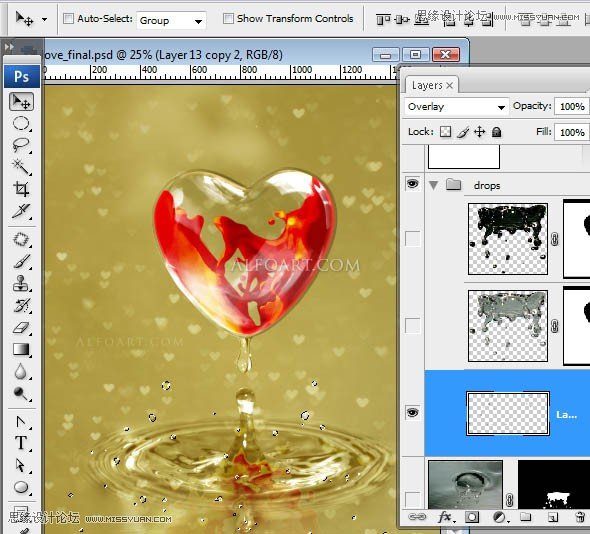Collapse the drops group triangle
This screenshot has height=534, width=590.
pyautogui.click(x=433, y=185)
